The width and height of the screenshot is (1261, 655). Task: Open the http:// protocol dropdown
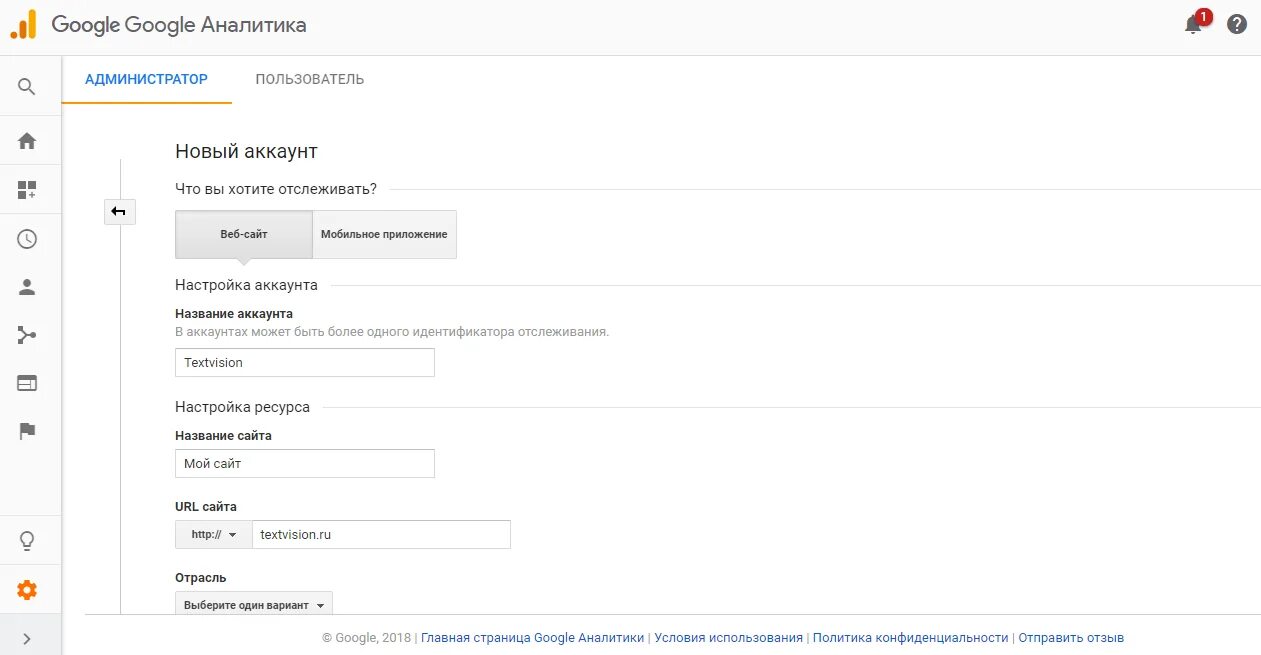tap(214, 535)
